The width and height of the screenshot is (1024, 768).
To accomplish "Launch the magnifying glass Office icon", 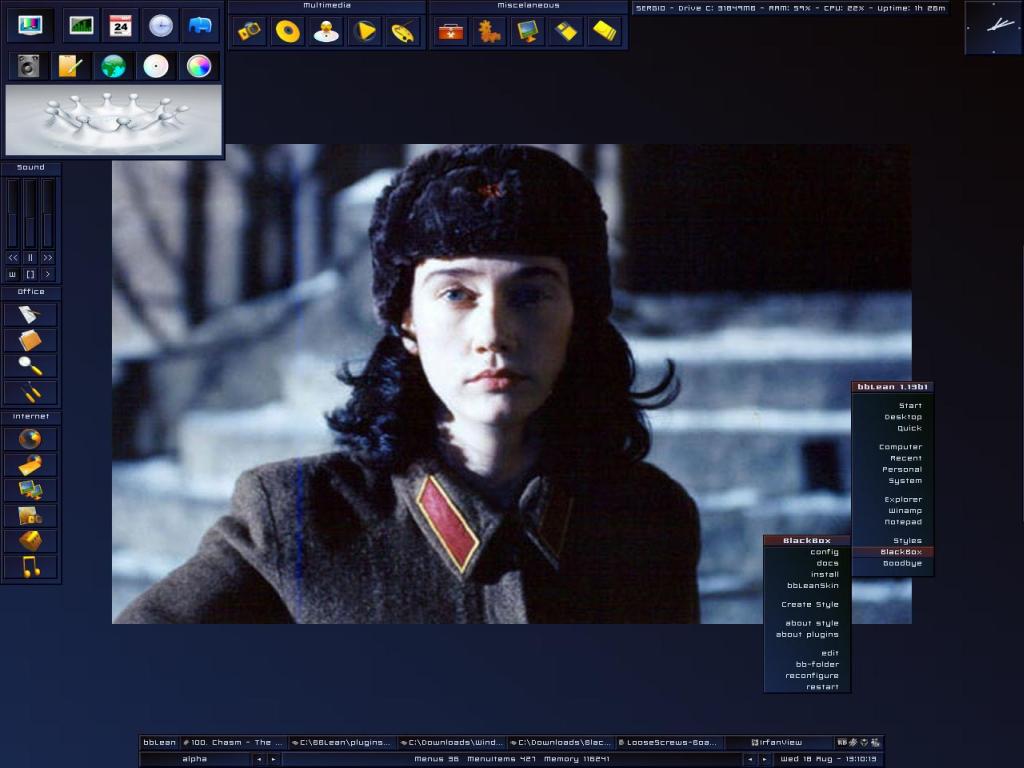I will (x=31, y=366).
